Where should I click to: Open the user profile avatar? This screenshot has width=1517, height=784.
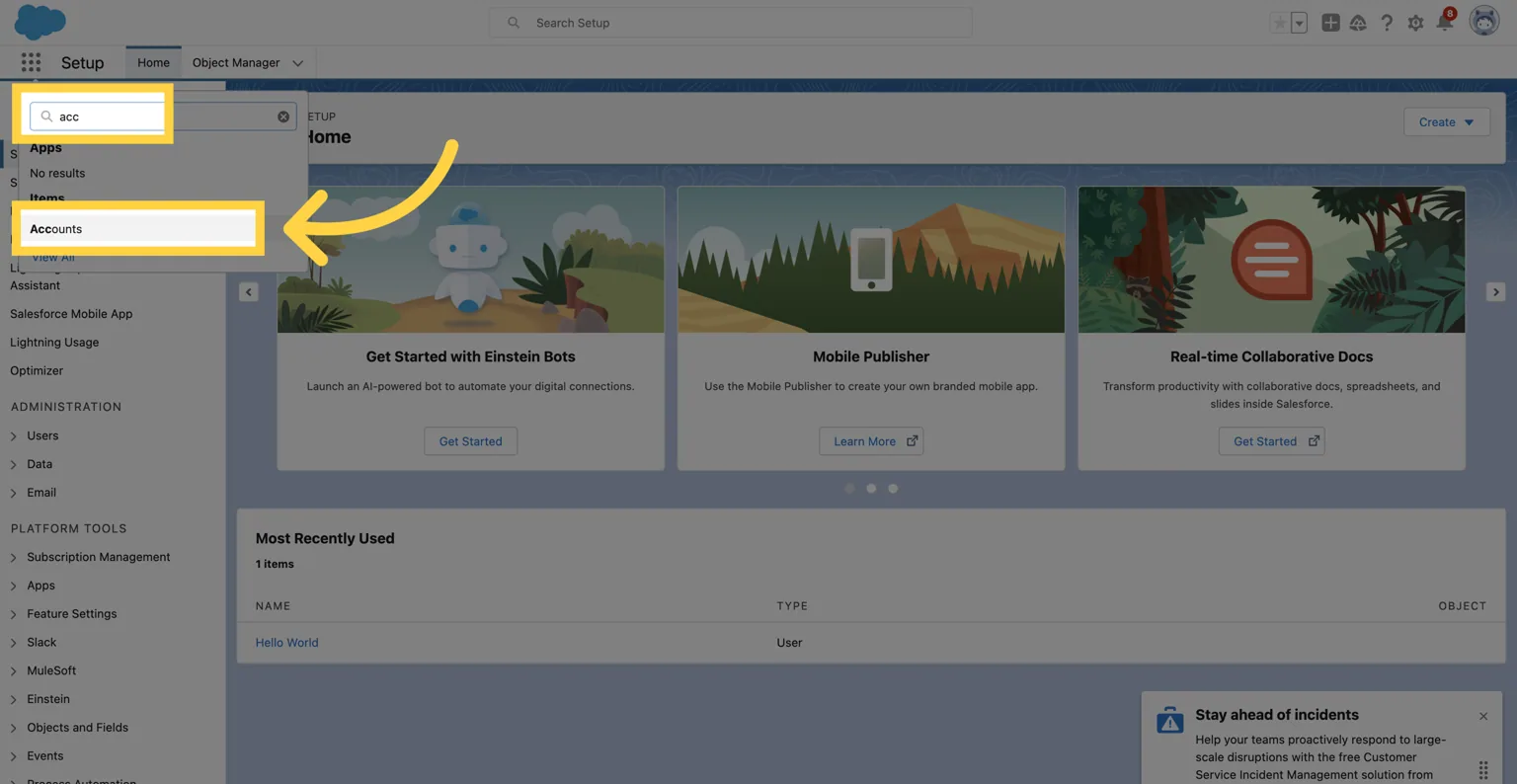1483,21
